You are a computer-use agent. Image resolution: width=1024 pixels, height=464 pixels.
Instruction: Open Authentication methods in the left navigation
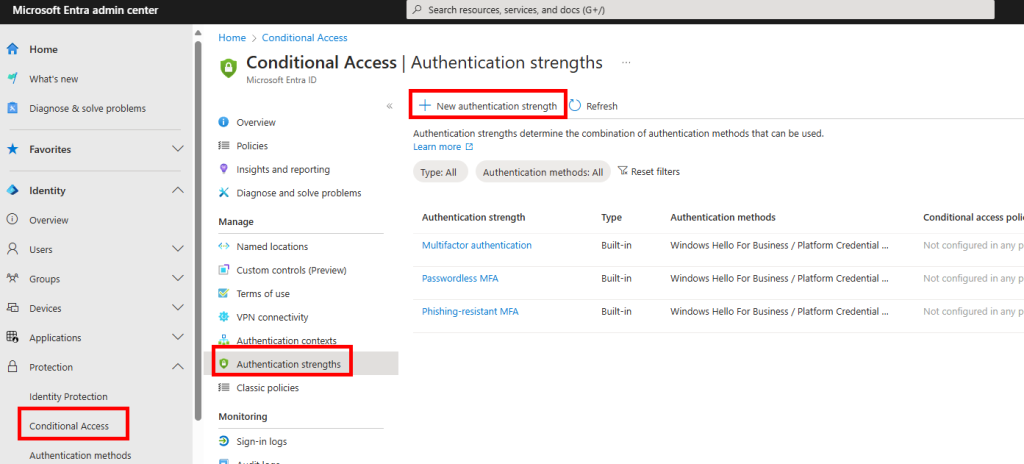coord(80,456)
